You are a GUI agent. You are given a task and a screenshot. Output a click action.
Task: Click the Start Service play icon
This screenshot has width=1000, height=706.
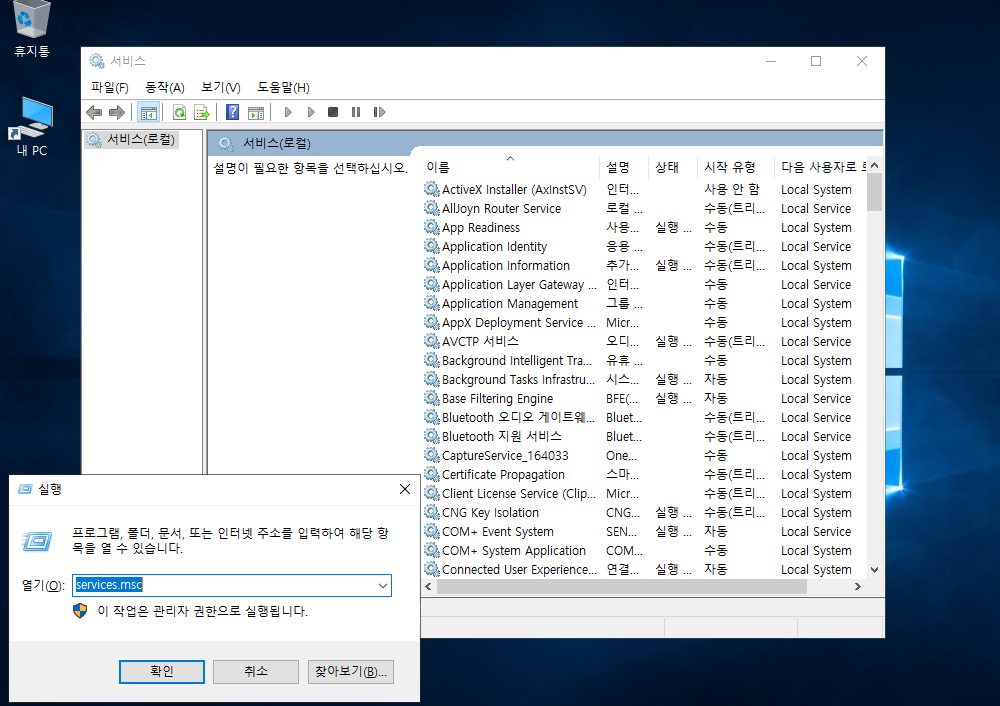[x=288, y=112]
